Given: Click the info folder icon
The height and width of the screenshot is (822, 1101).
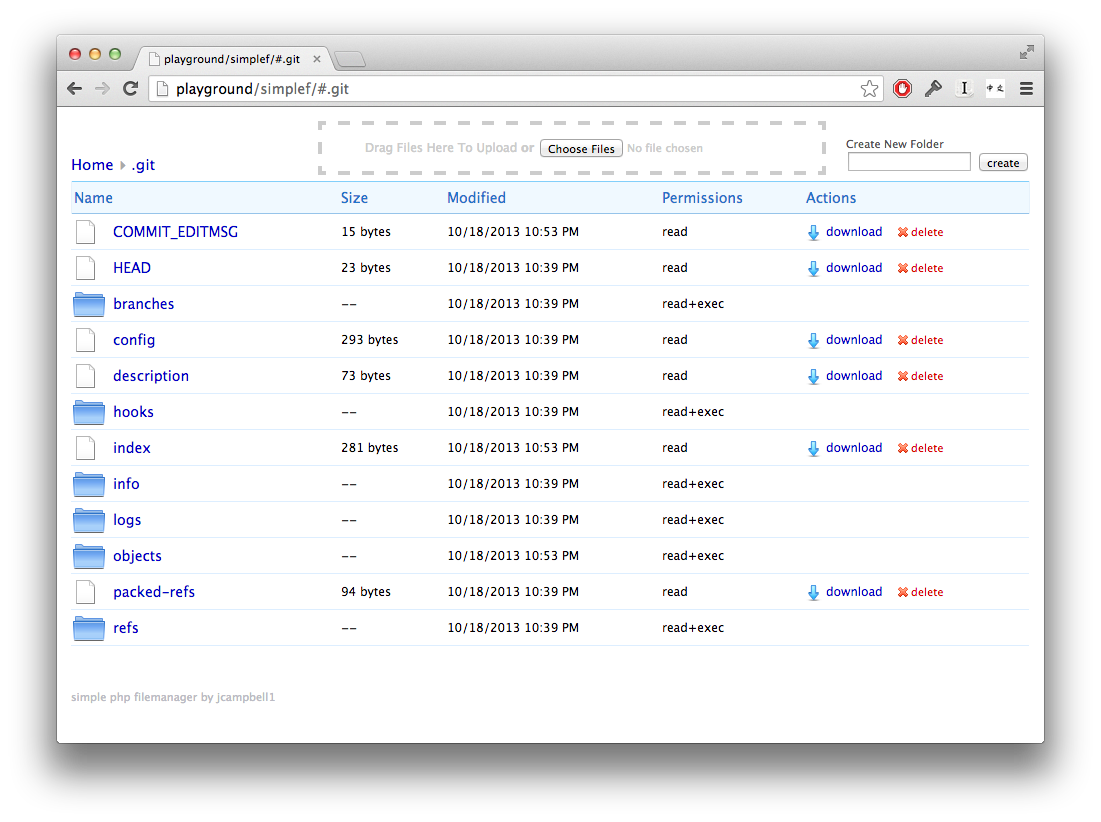Looking at the screenshot, I should [x=88, y=484].
